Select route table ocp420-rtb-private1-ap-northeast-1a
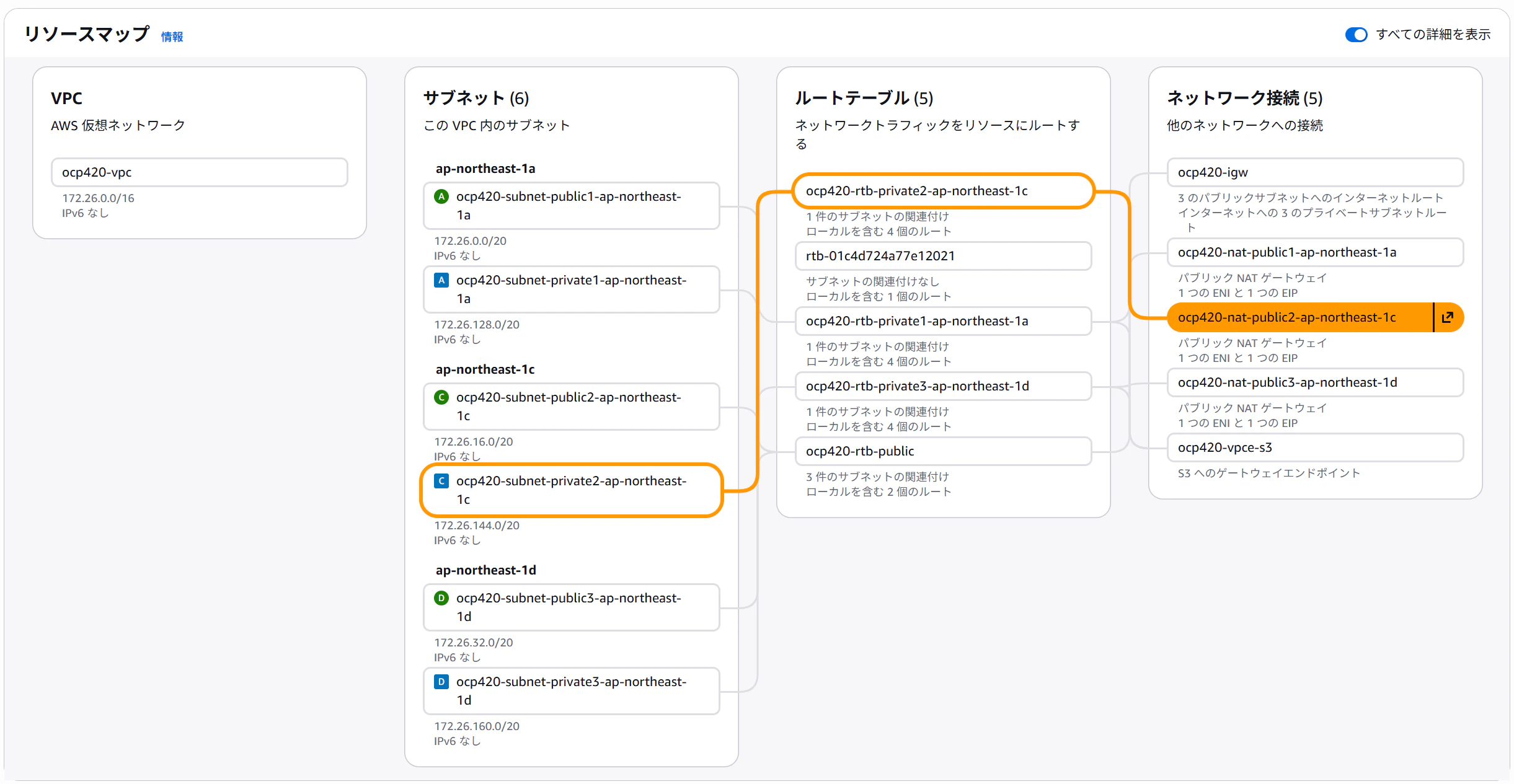Viewport: 1514px width, 784px height. (944, 321)
